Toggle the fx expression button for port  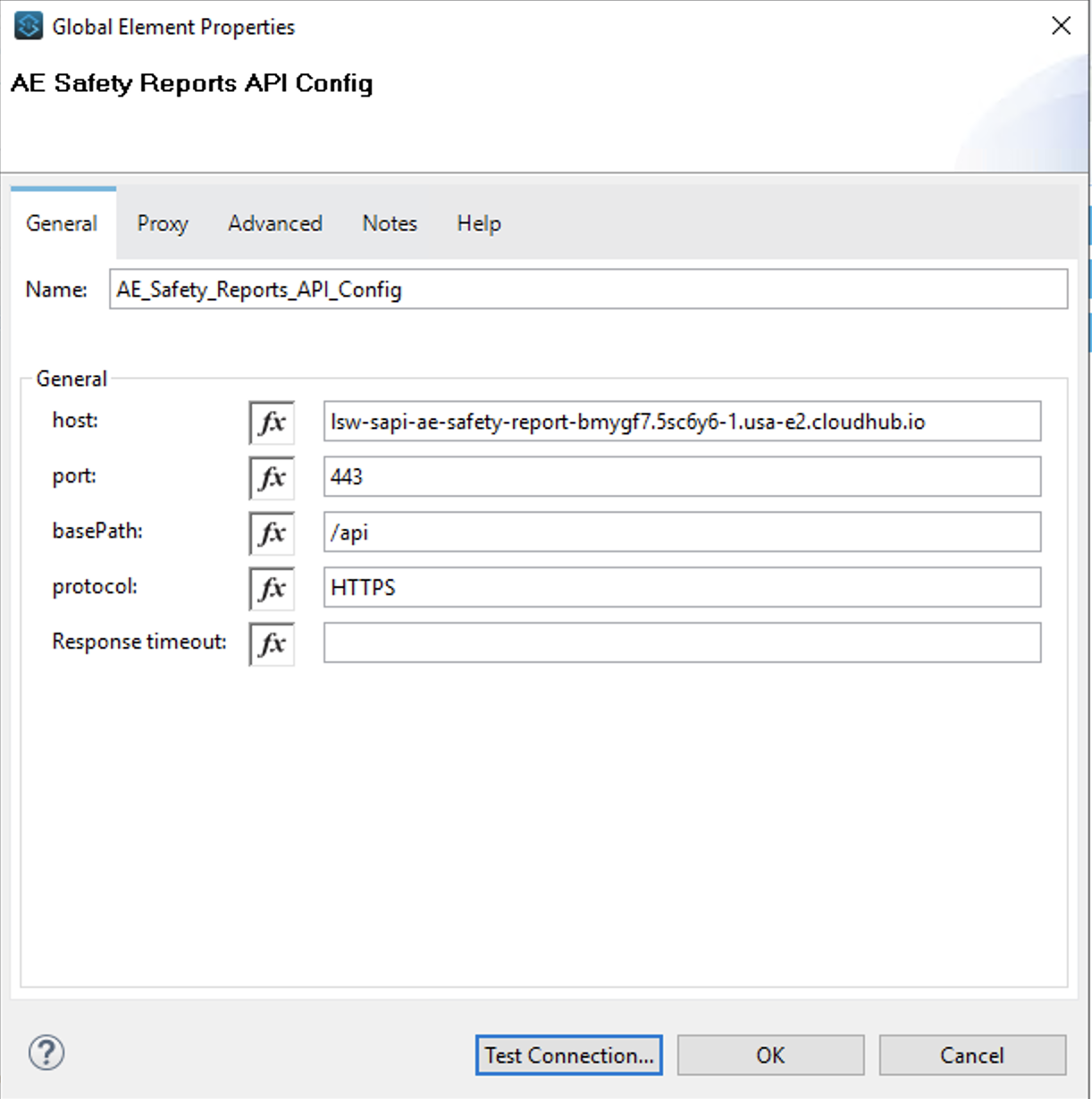coord(272,478)
